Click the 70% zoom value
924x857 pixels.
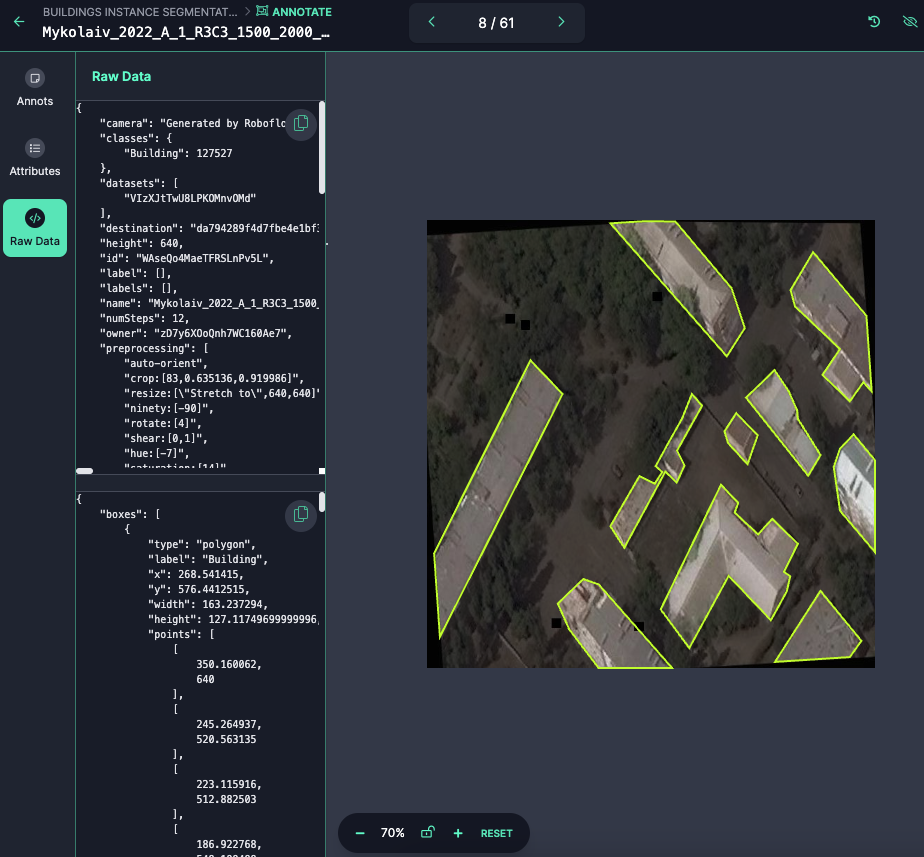point(392,833)
